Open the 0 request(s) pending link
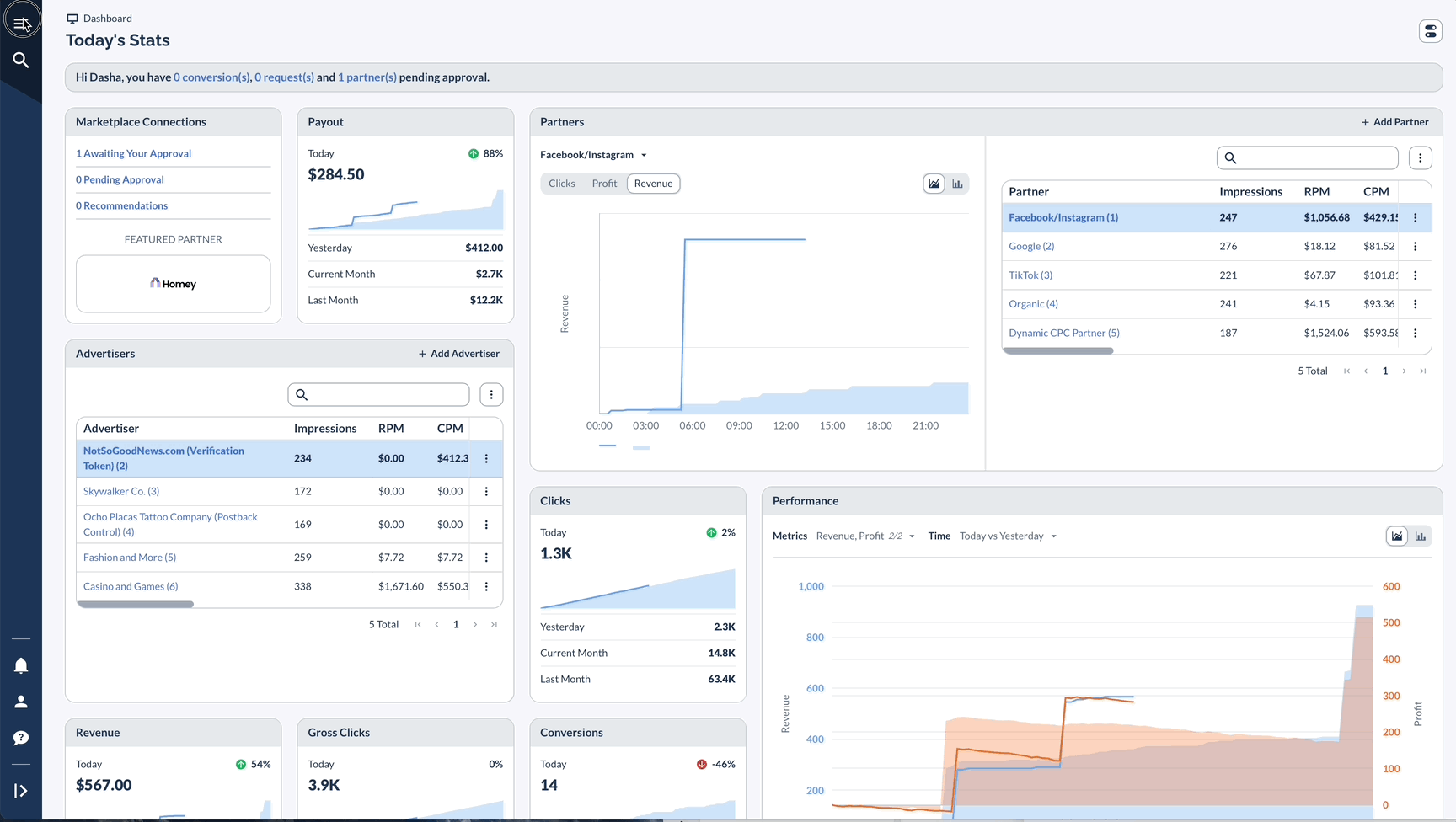 point(284,77)
